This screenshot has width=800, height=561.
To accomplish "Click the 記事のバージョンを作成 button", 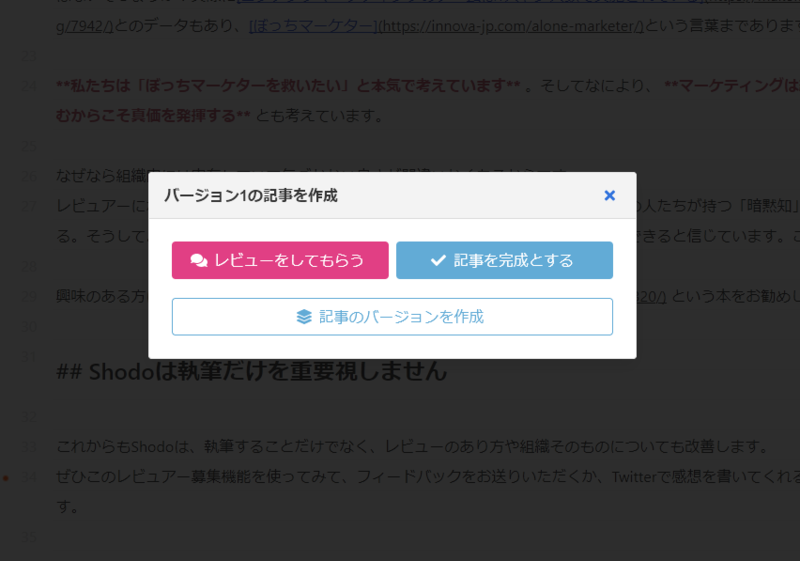I will [392, 317].
